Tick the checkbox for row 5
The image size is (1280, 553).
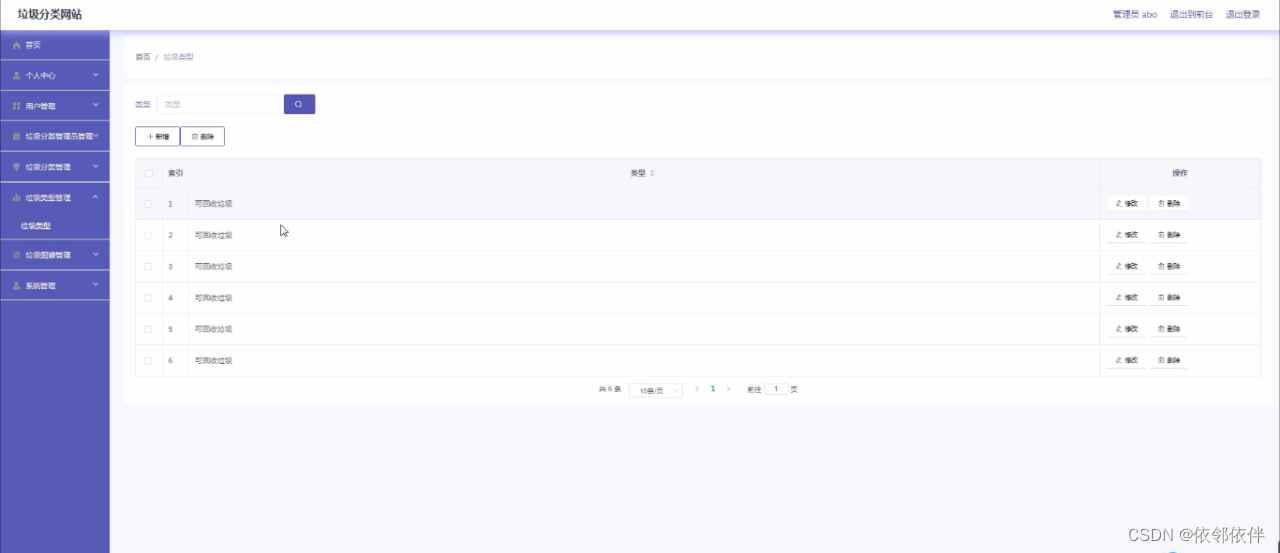[x=149, y=328]
